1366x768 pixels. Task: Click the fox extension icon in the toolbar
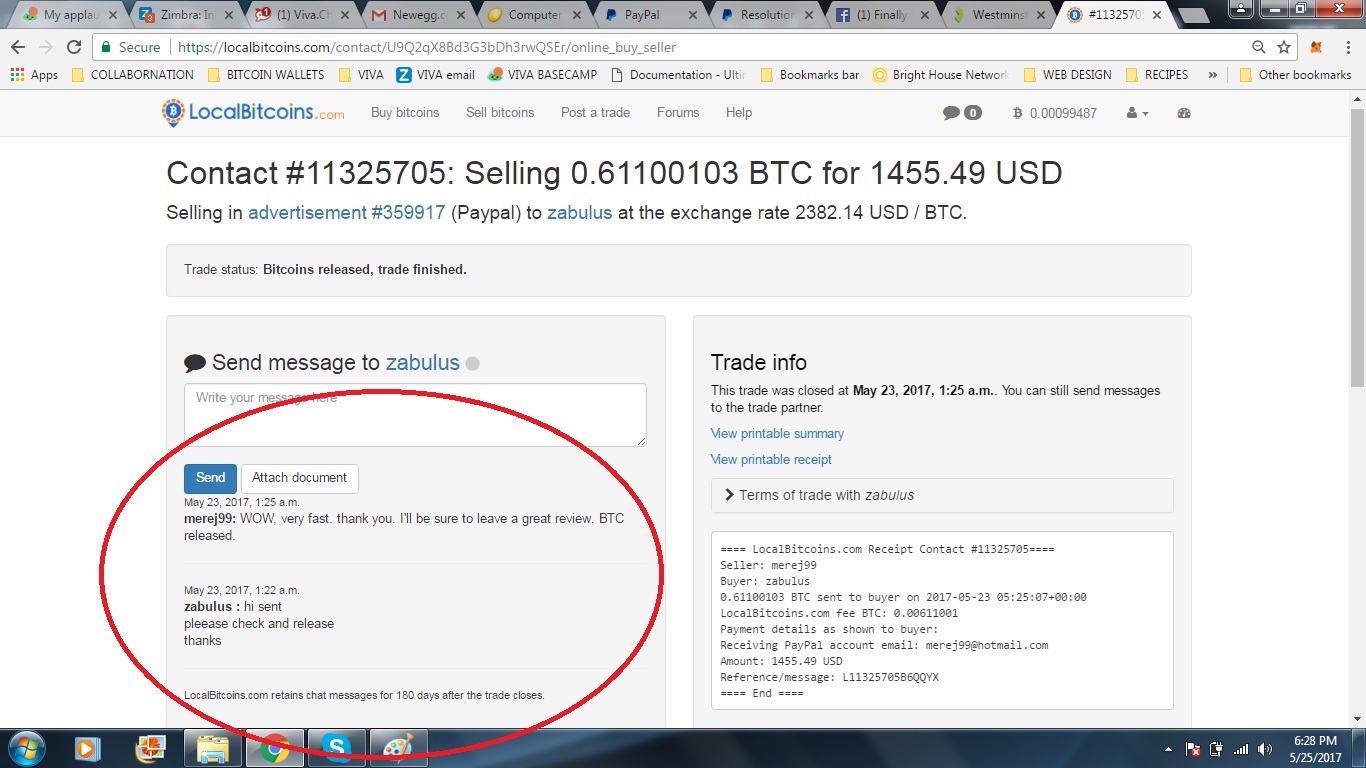(1317, 47)
